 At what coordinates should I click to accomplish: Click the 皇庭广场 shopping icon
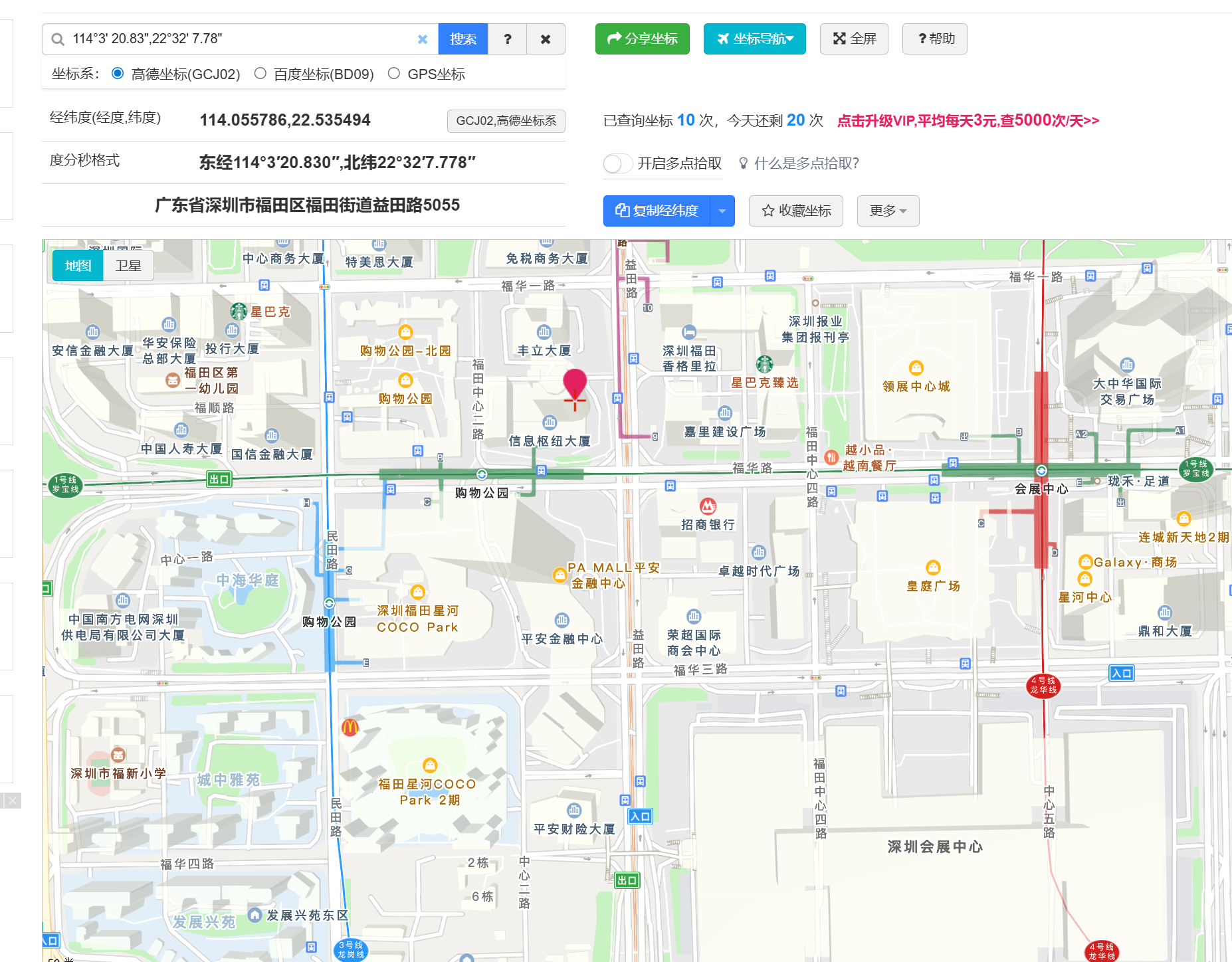click(x=934, y=567)
